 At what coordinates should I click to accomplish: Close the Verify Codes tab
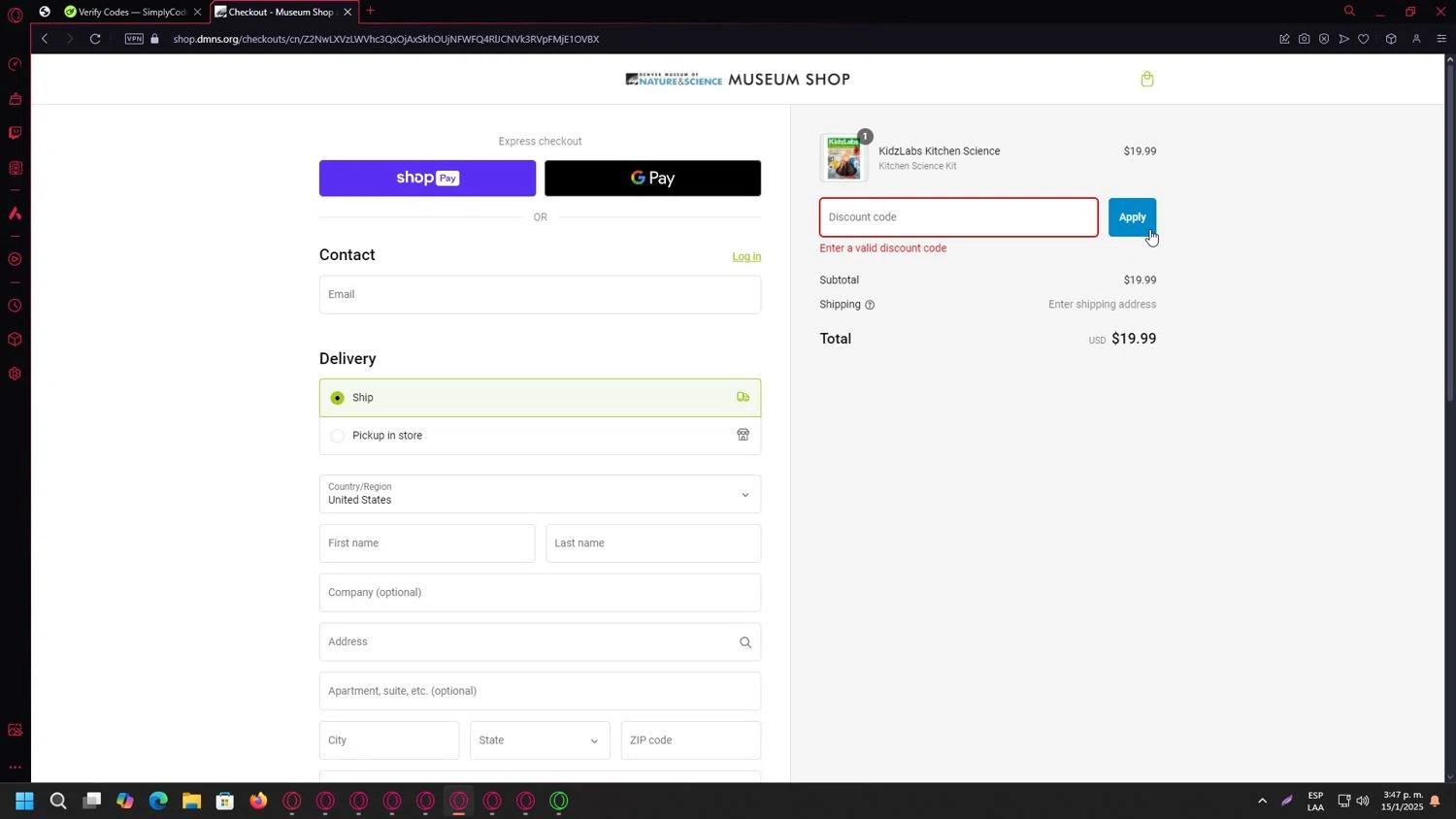point(198,12)
